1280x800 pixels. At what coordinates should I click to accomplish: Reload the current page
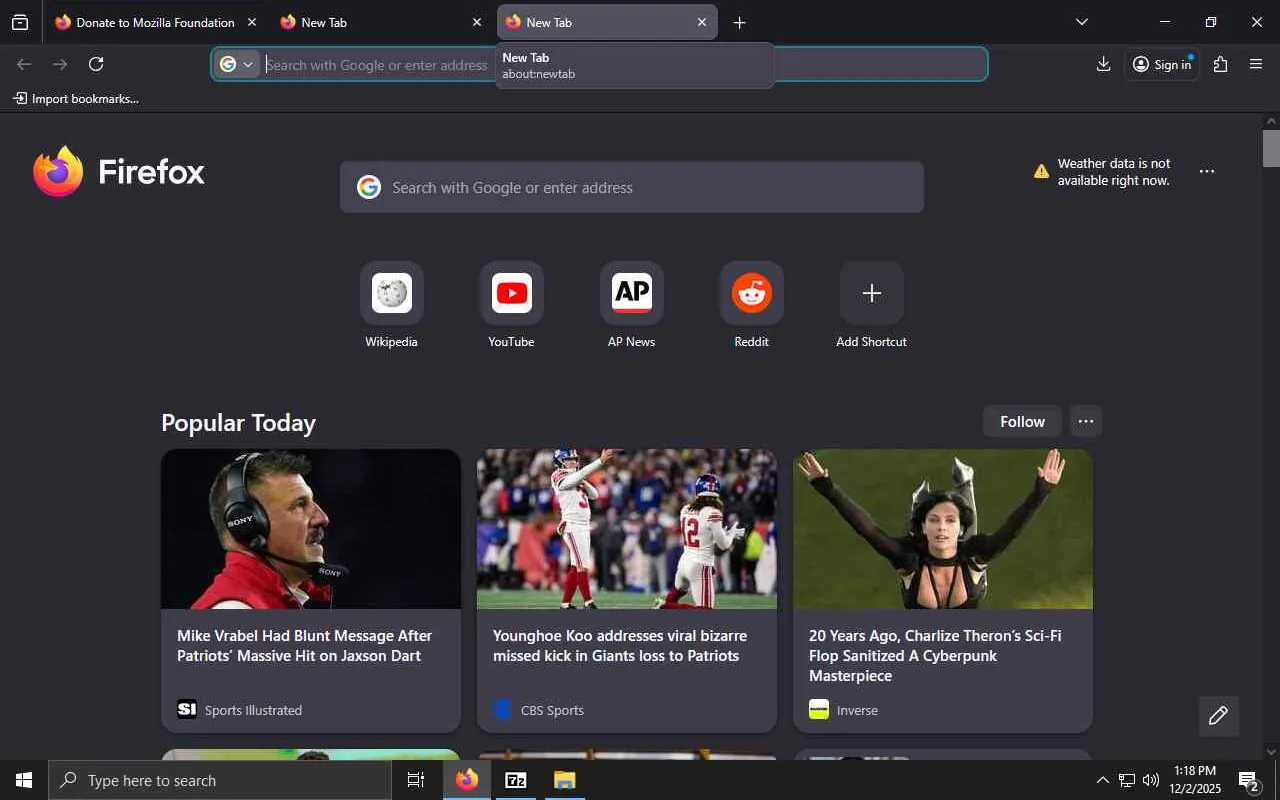coord(96,64)
